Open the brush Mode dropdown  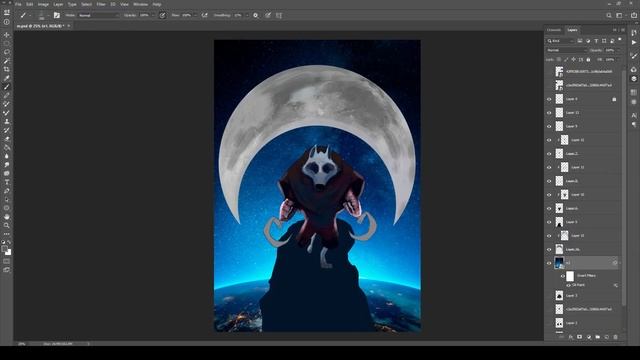pos(99,16)
